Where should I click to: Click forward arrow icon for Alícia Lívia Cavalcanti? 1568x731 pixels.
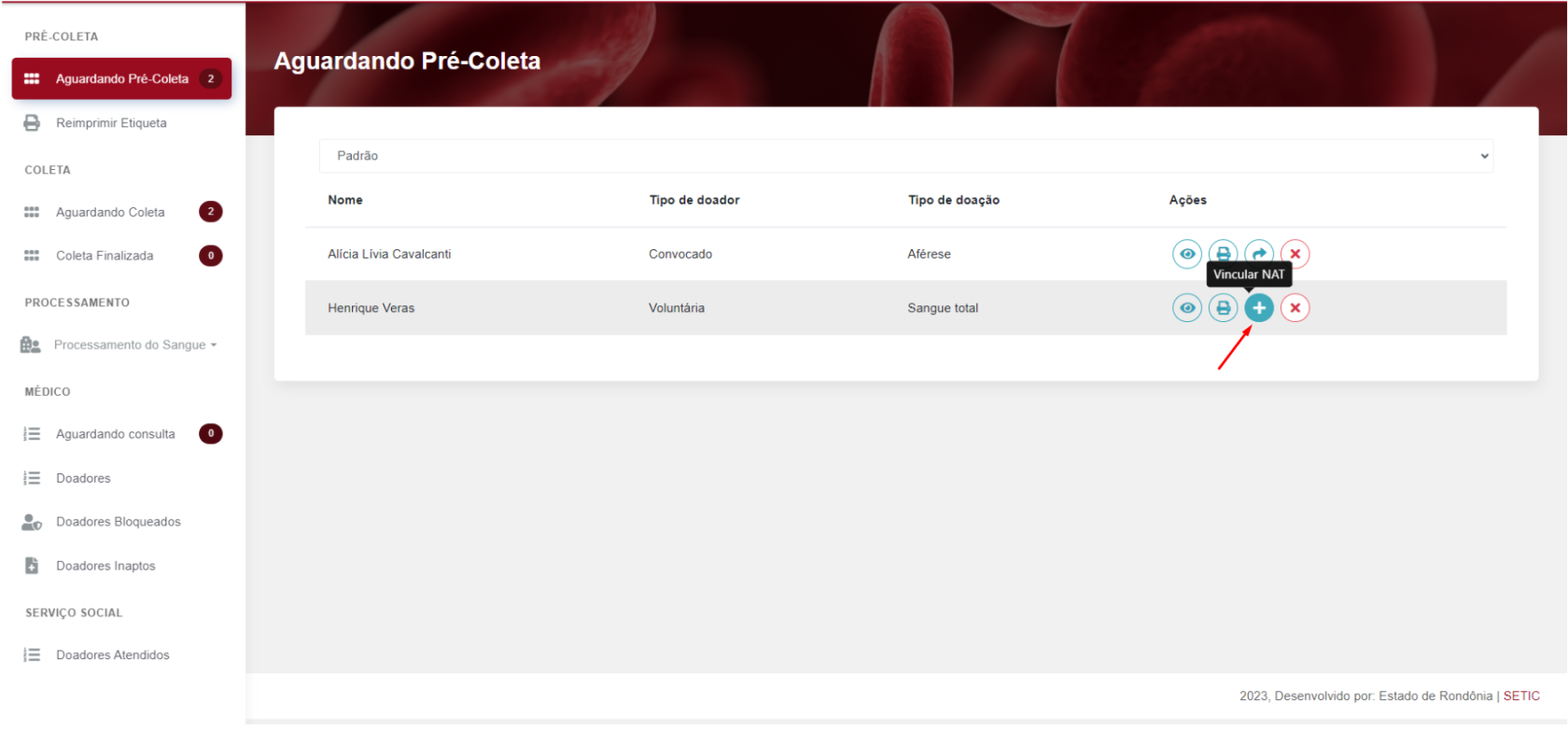point(1259,253)
